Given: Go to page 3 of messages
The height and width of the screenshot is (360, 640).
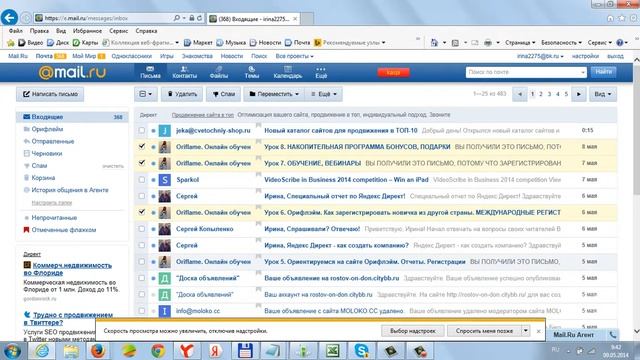Looking at the screenshot, I should (549, 94).
